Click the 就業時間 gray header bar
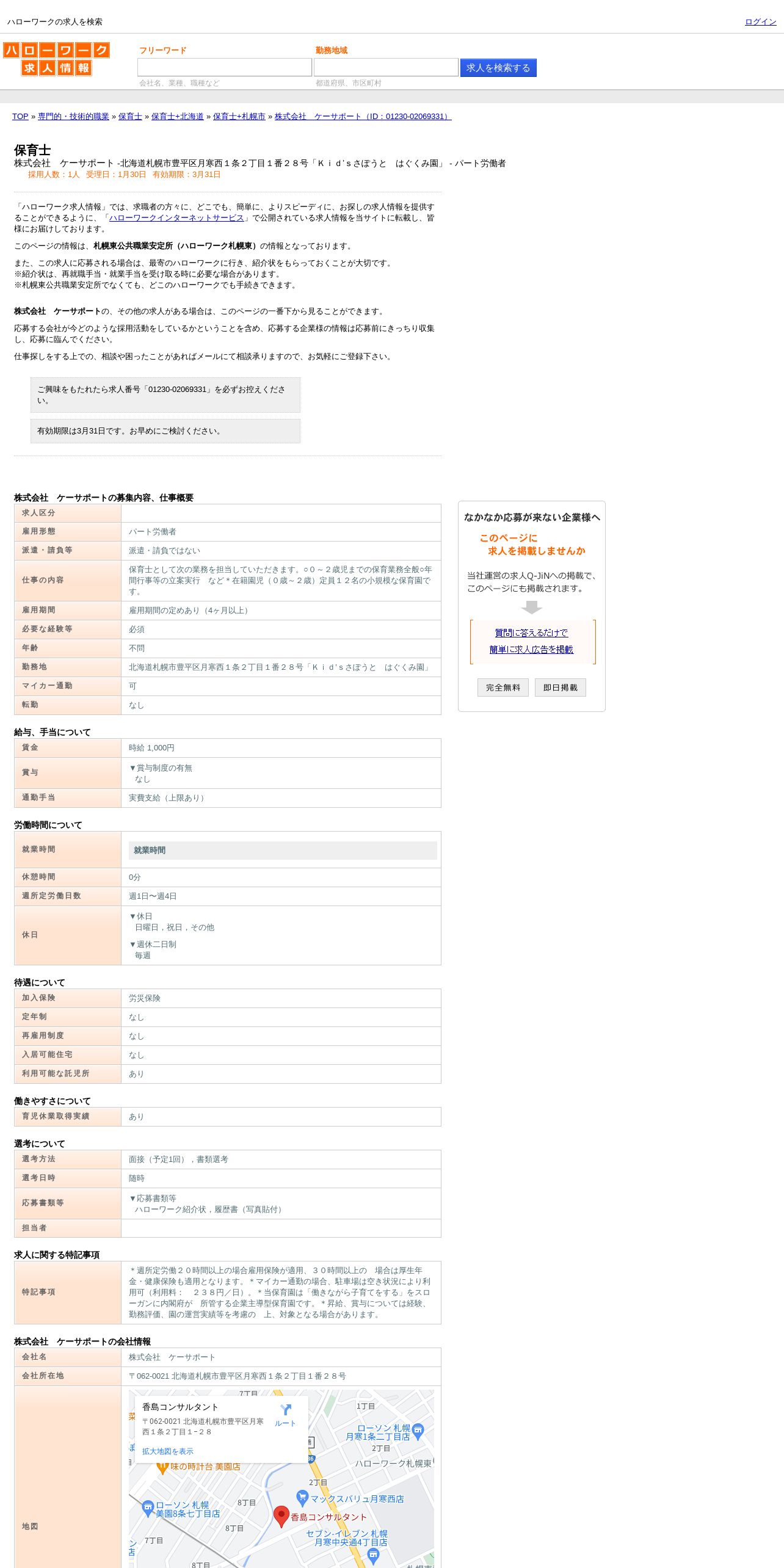Viewport: 784px width, 1568px height. pyautogui.click(x=283, y=851)
